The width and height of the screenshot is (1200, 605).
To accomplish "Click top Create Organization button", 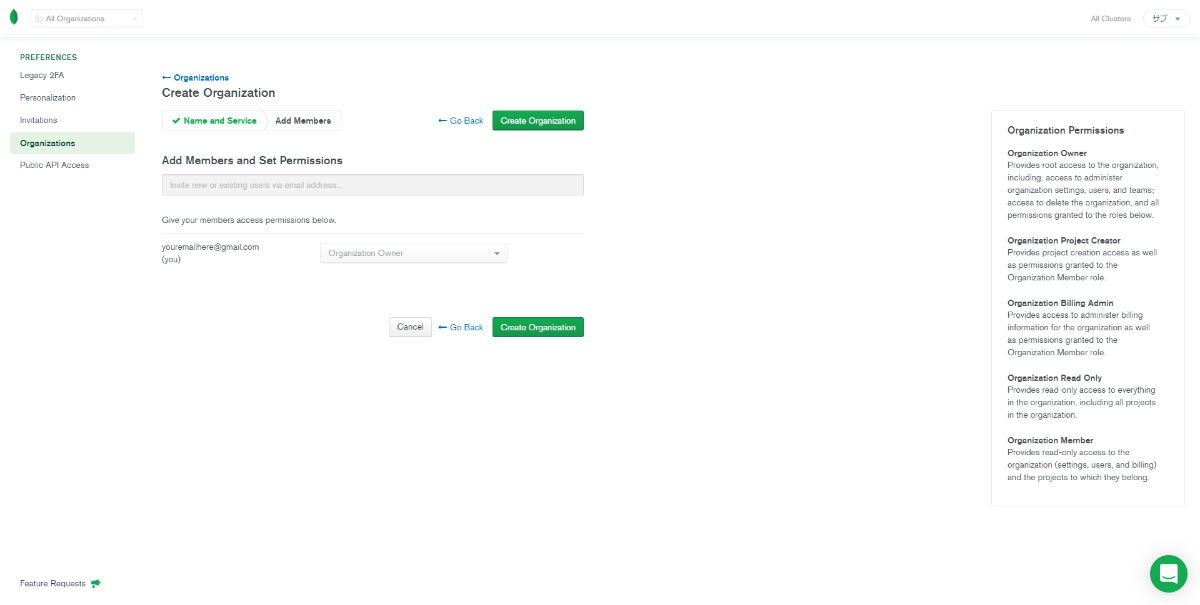I will (x=538, y=120).
